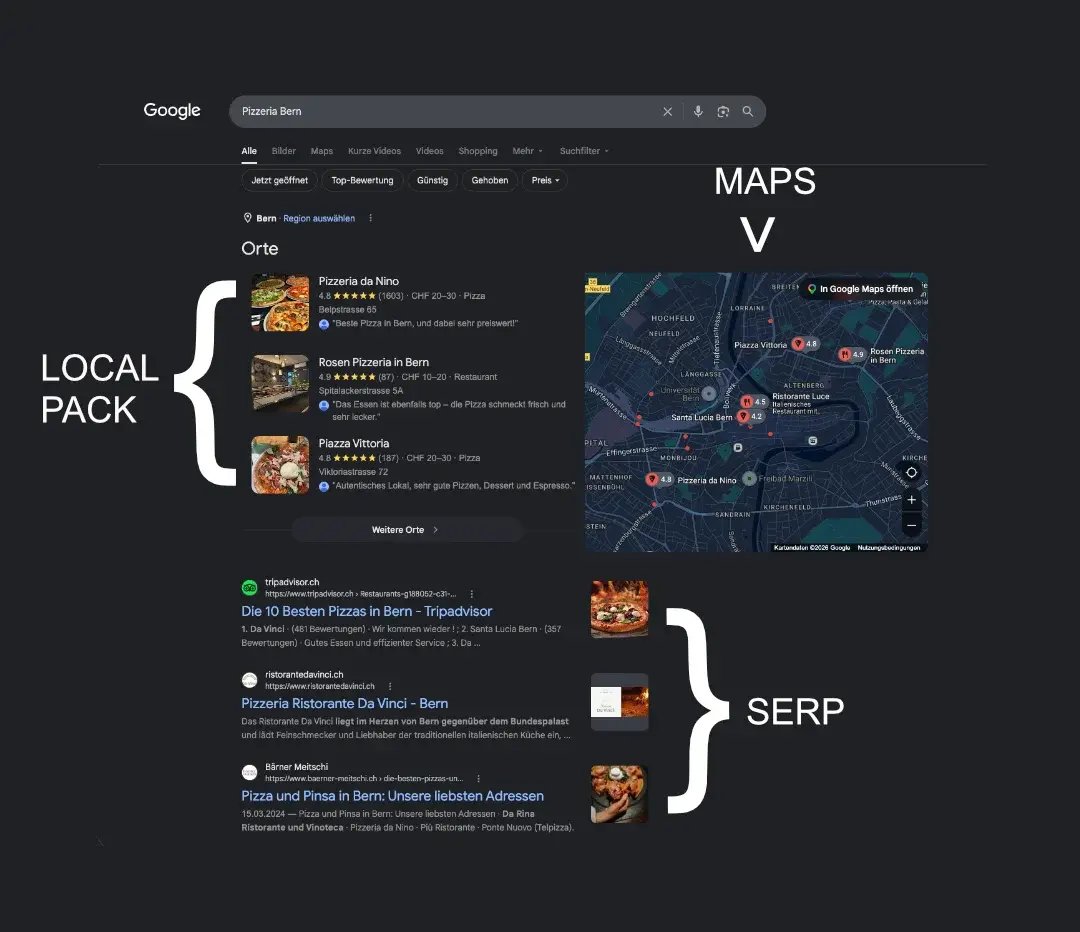Viewport: 1080px width, 932px height.
Task: Center map on my location icon
Action: click(911, 473)
